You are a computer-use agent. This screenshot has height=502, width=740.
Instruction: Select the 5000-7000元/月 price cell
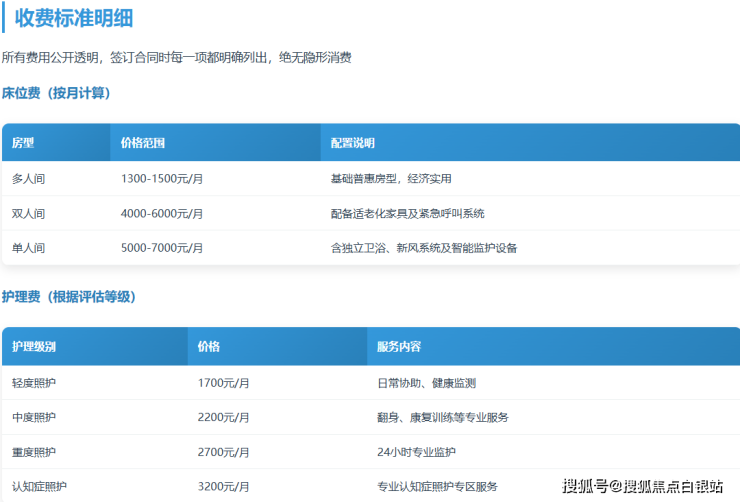click(x=162, y=247)
